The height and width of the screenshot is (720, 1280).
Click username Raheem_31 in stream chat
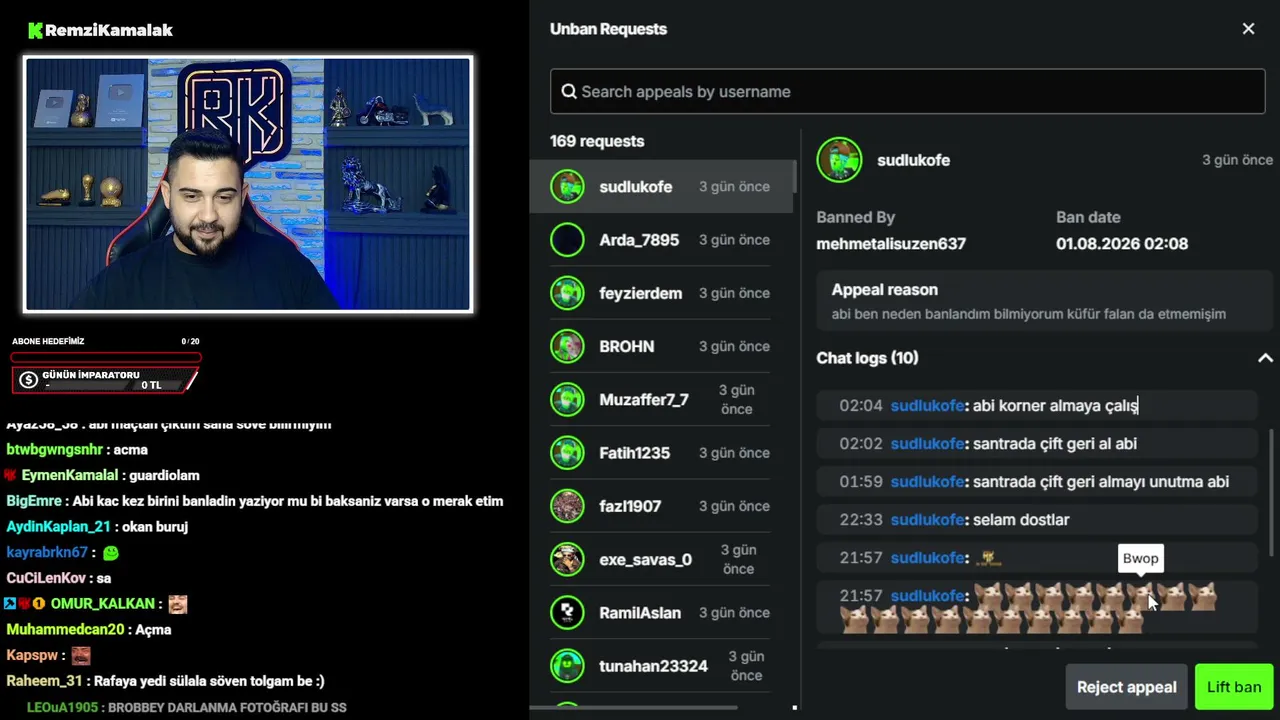click(44, 681)
